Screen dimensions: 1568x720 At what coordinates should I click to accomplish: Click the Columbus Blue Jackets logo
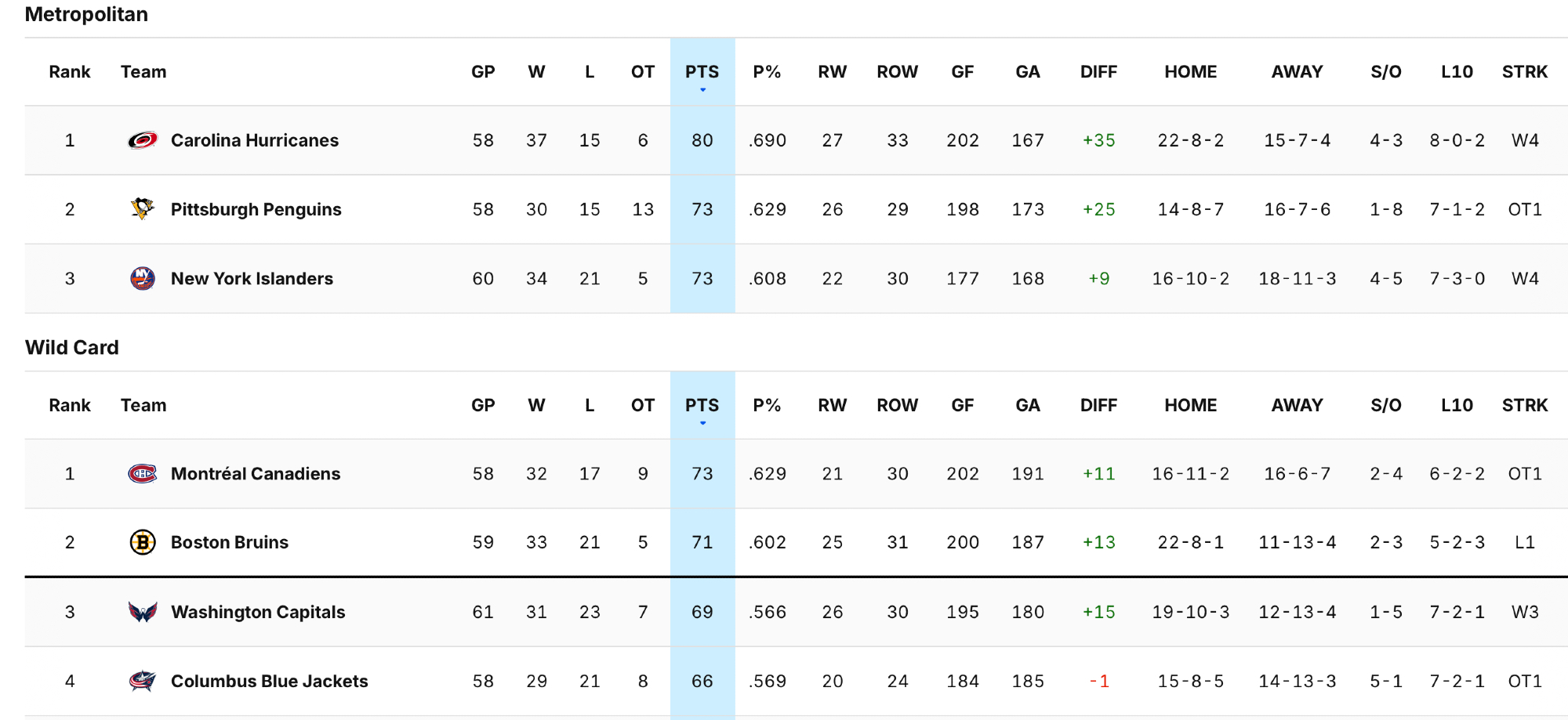pos(143,681)
